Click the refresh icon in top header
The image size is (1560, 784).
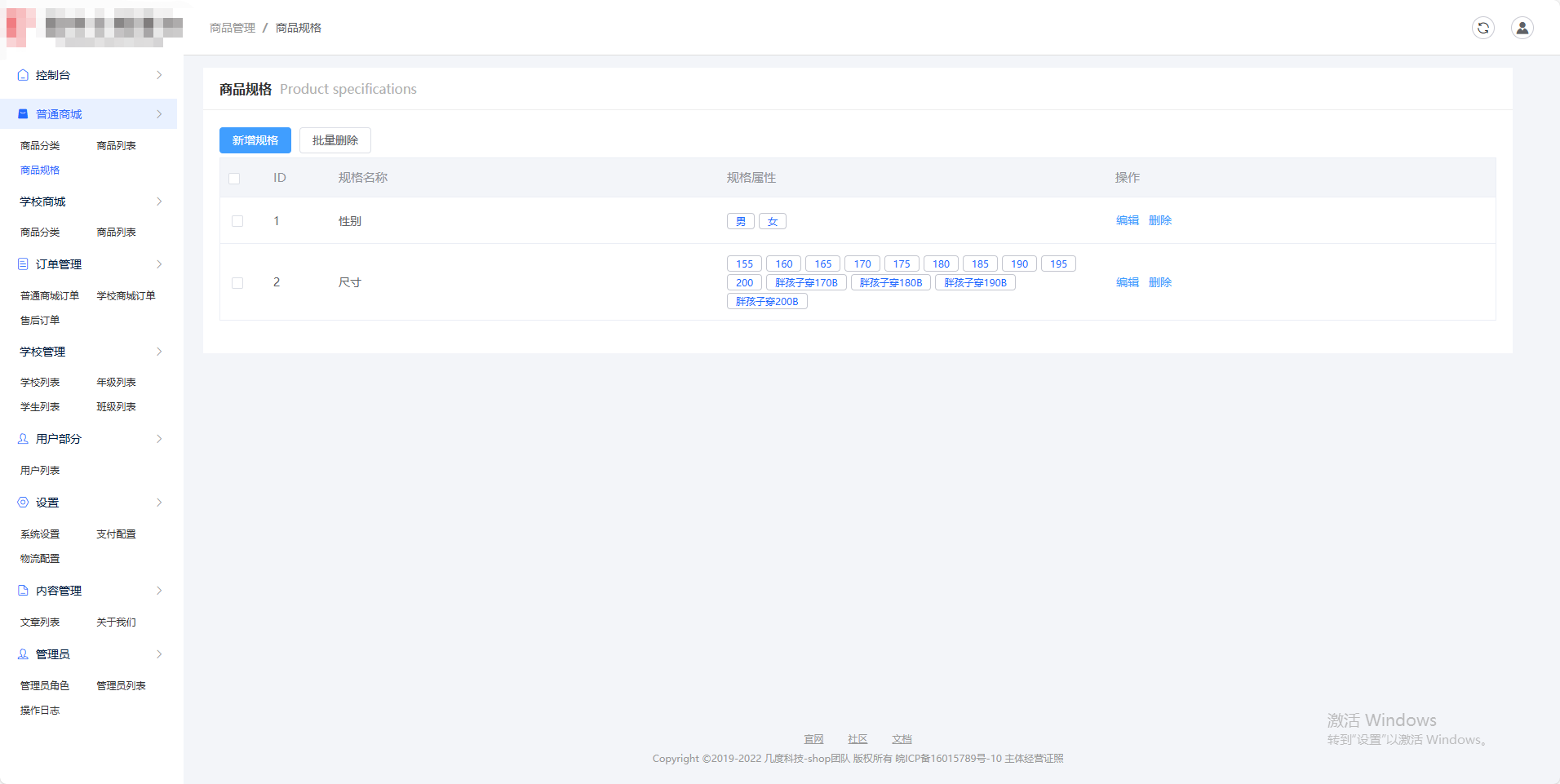click(1482, 28)
